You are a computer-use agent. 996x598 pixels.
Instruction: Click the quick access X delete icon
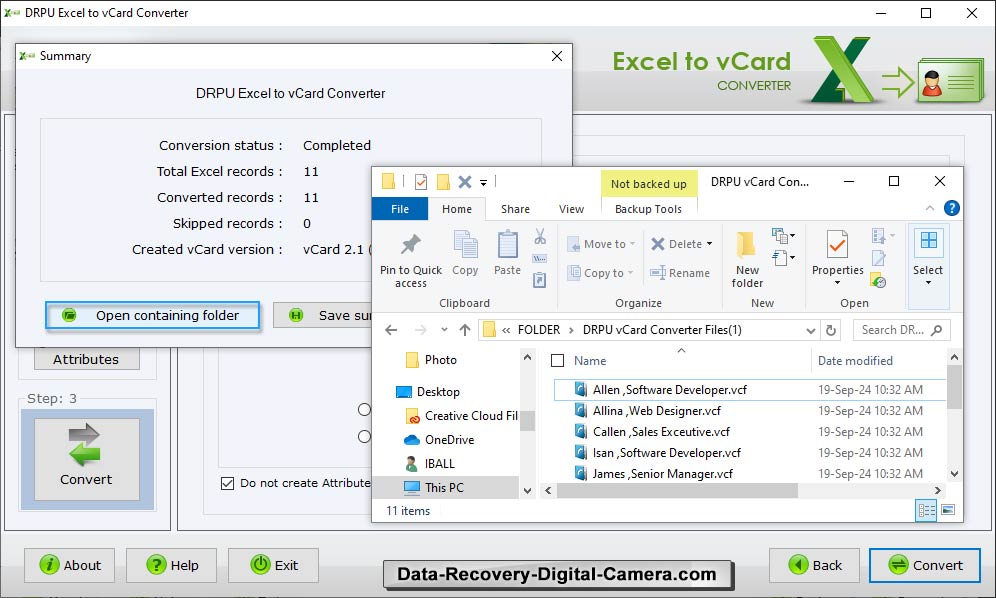464,182
